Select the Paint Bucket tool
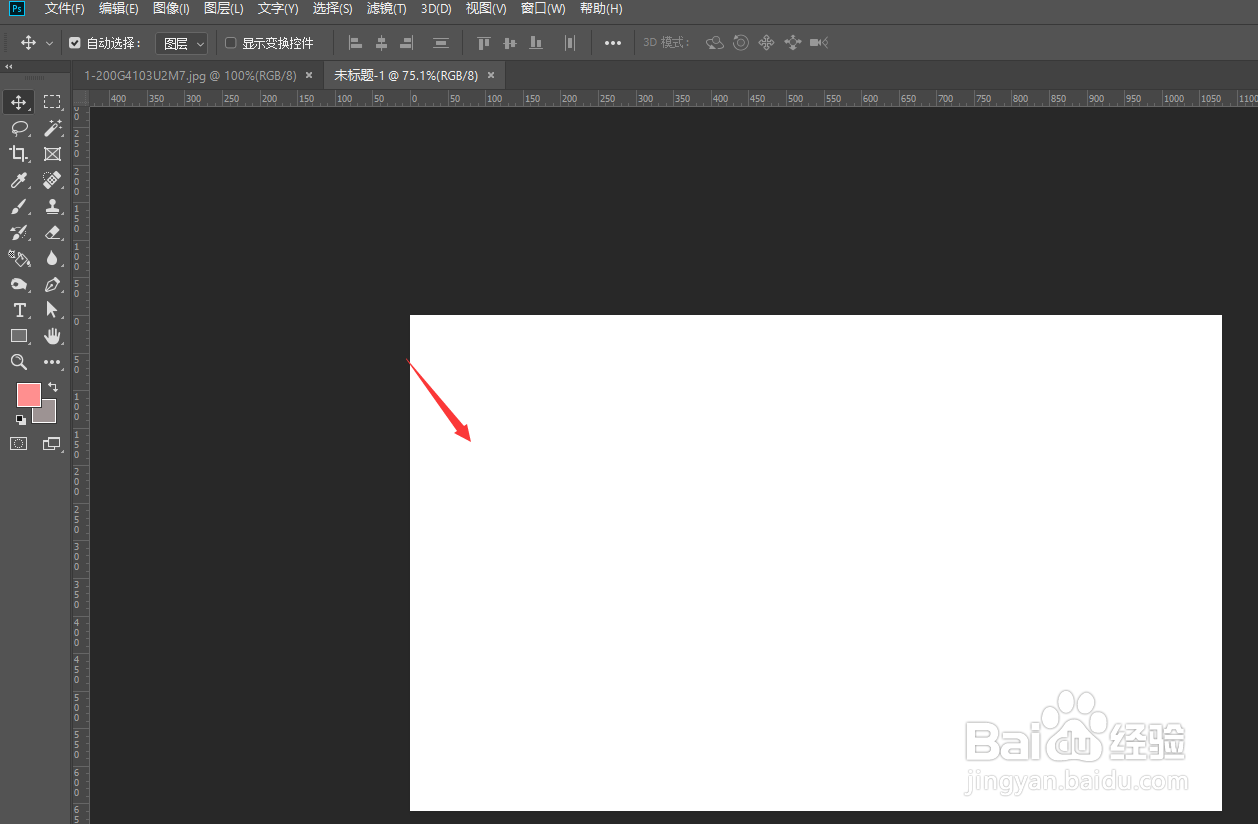The height and width of the screenshot is (824, 1258). coord(19,258)
